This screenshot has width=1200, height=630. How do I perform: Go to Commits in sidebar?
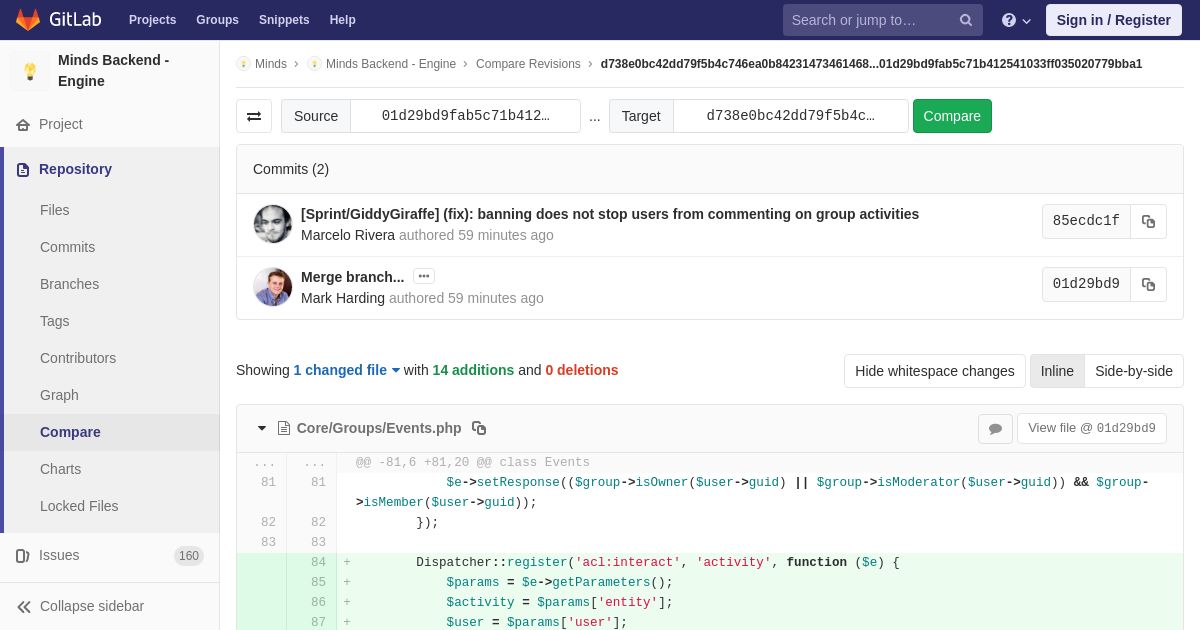coord(67,247)
